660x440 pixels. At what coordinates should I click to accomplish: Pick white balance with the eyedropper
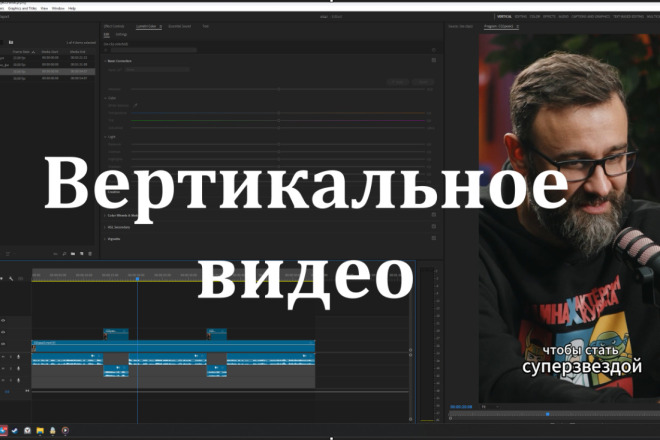[136, 105]
